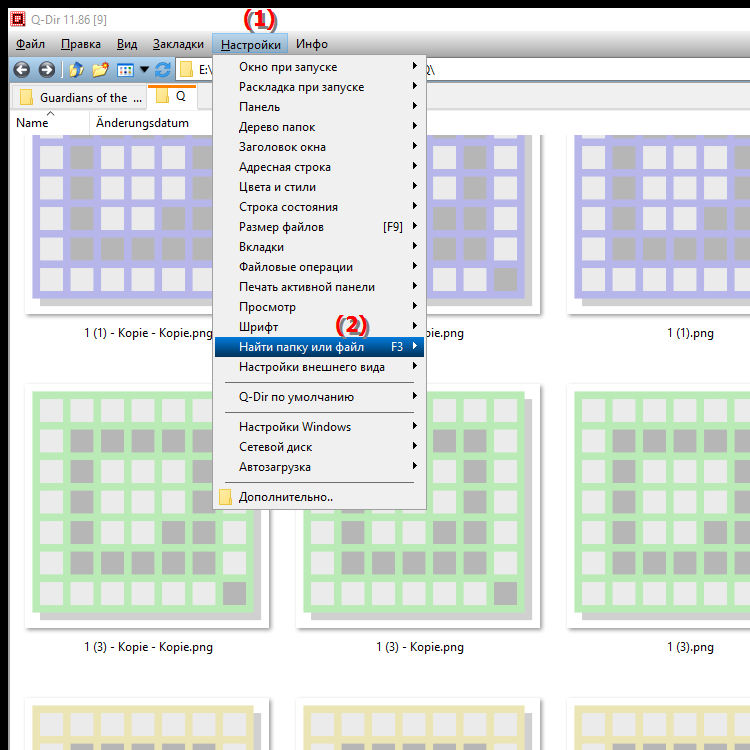
Task: Click the up-one-folder icon
Action: (x=76, y=70)
